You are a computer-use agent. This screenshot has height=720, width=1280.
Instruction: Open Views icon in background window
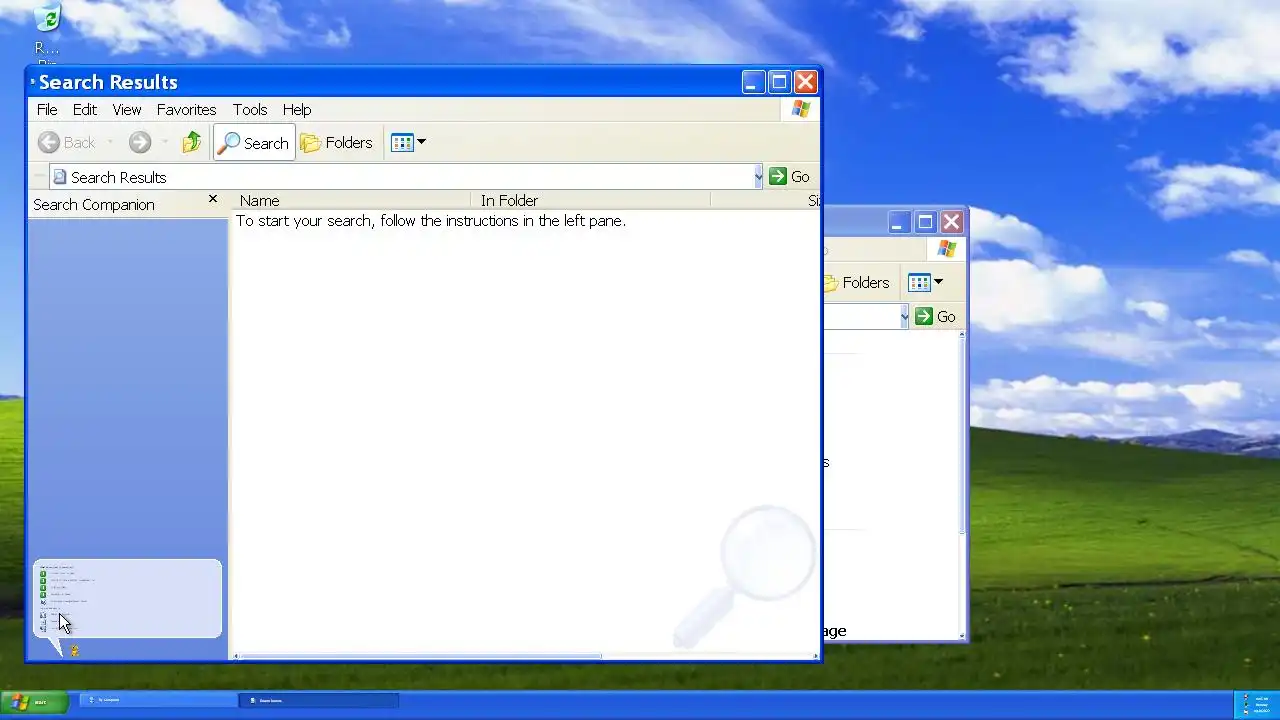coord(919,283)
